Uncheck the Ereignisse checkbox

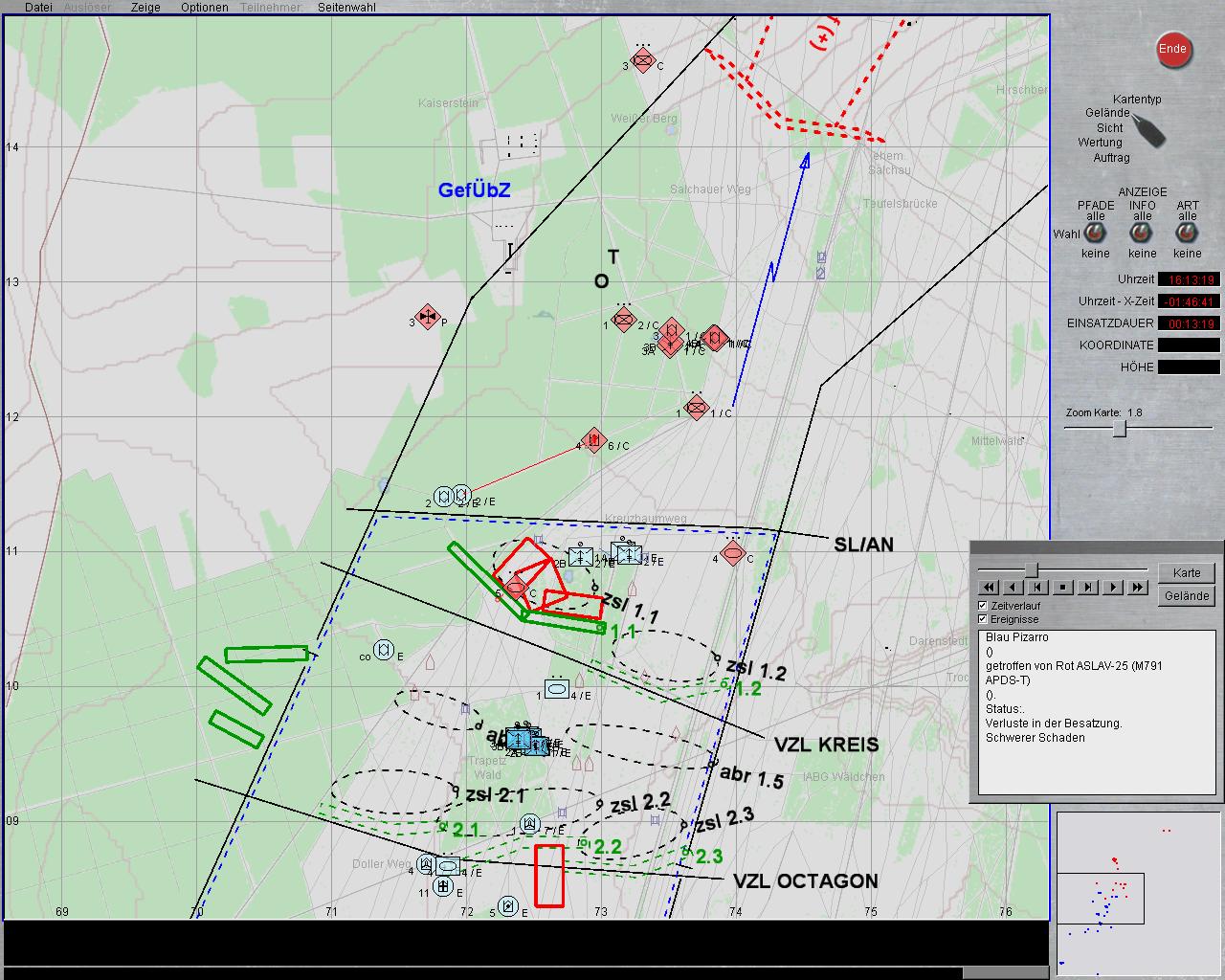click(x=983, y=619)
